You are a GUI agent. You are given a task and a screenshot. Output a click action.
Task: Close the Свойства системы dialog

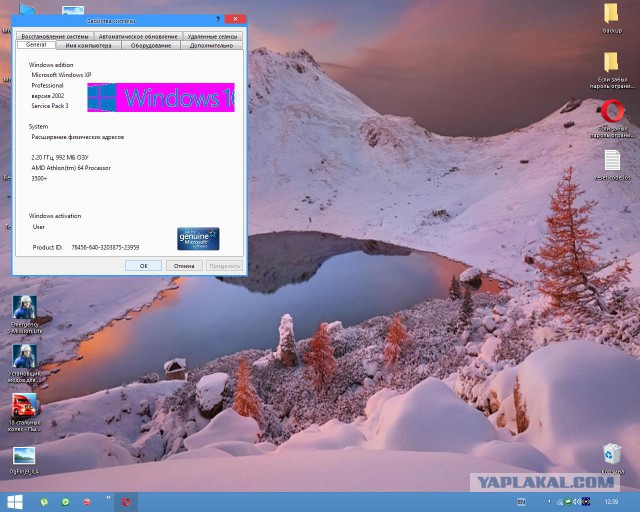pos(235,19)
